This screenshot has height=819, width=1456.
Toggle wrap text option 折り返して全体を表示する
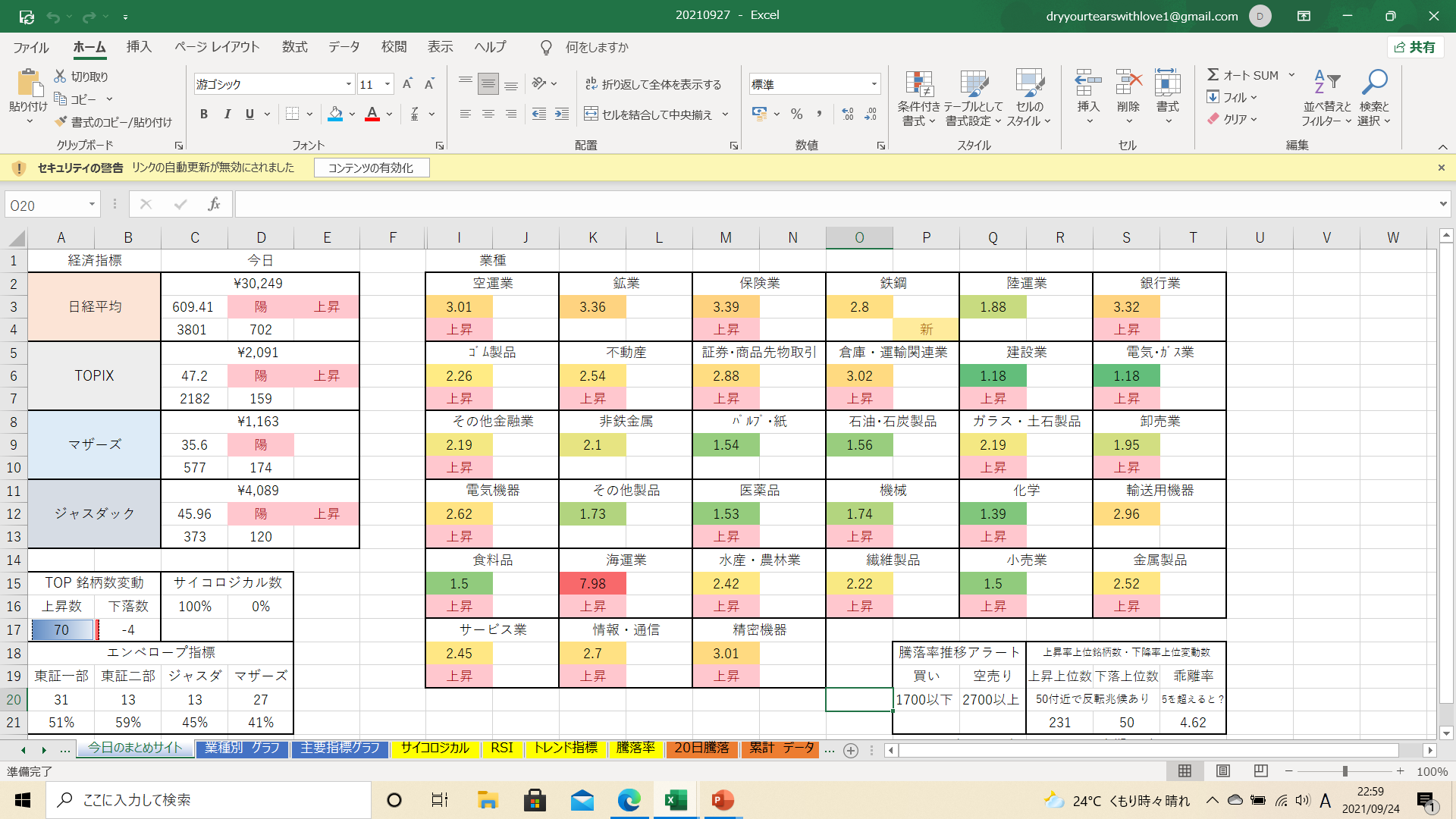click(653, 84)
